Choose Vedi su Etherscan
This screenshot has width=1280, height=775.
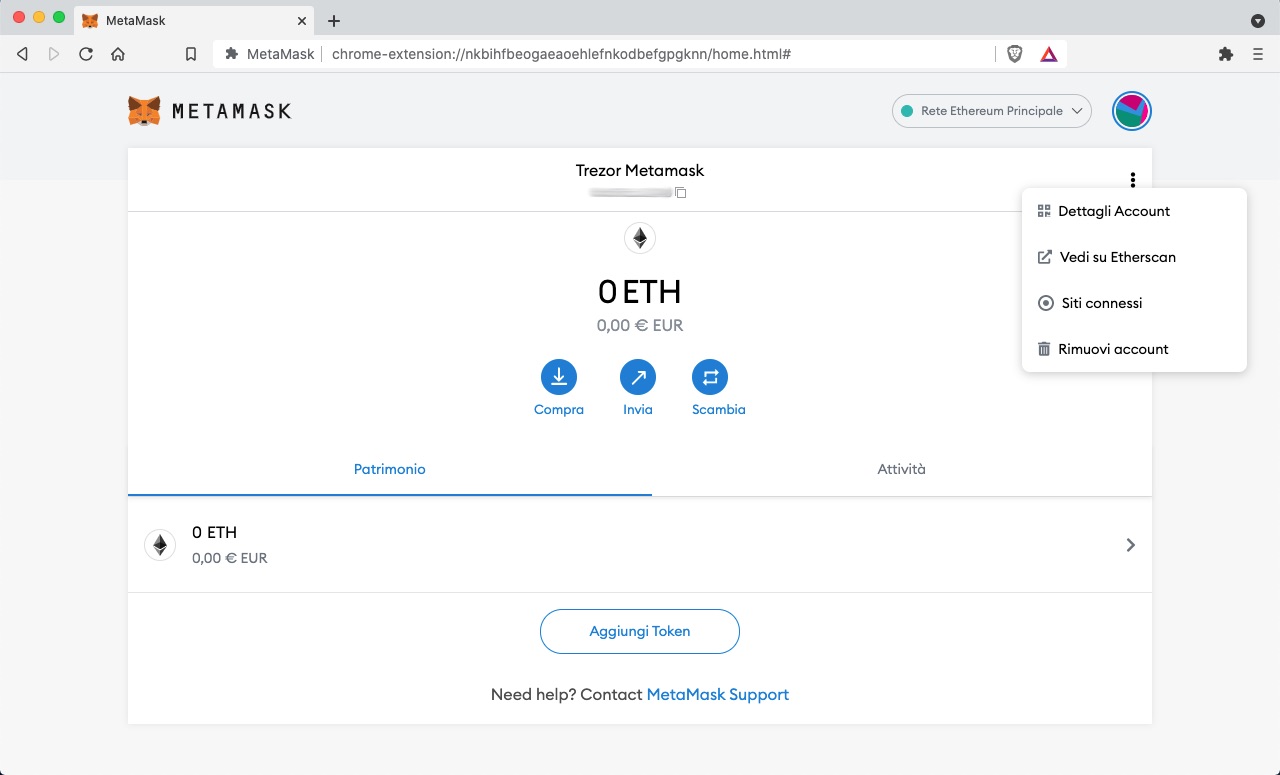click(x=1134, y=257)
